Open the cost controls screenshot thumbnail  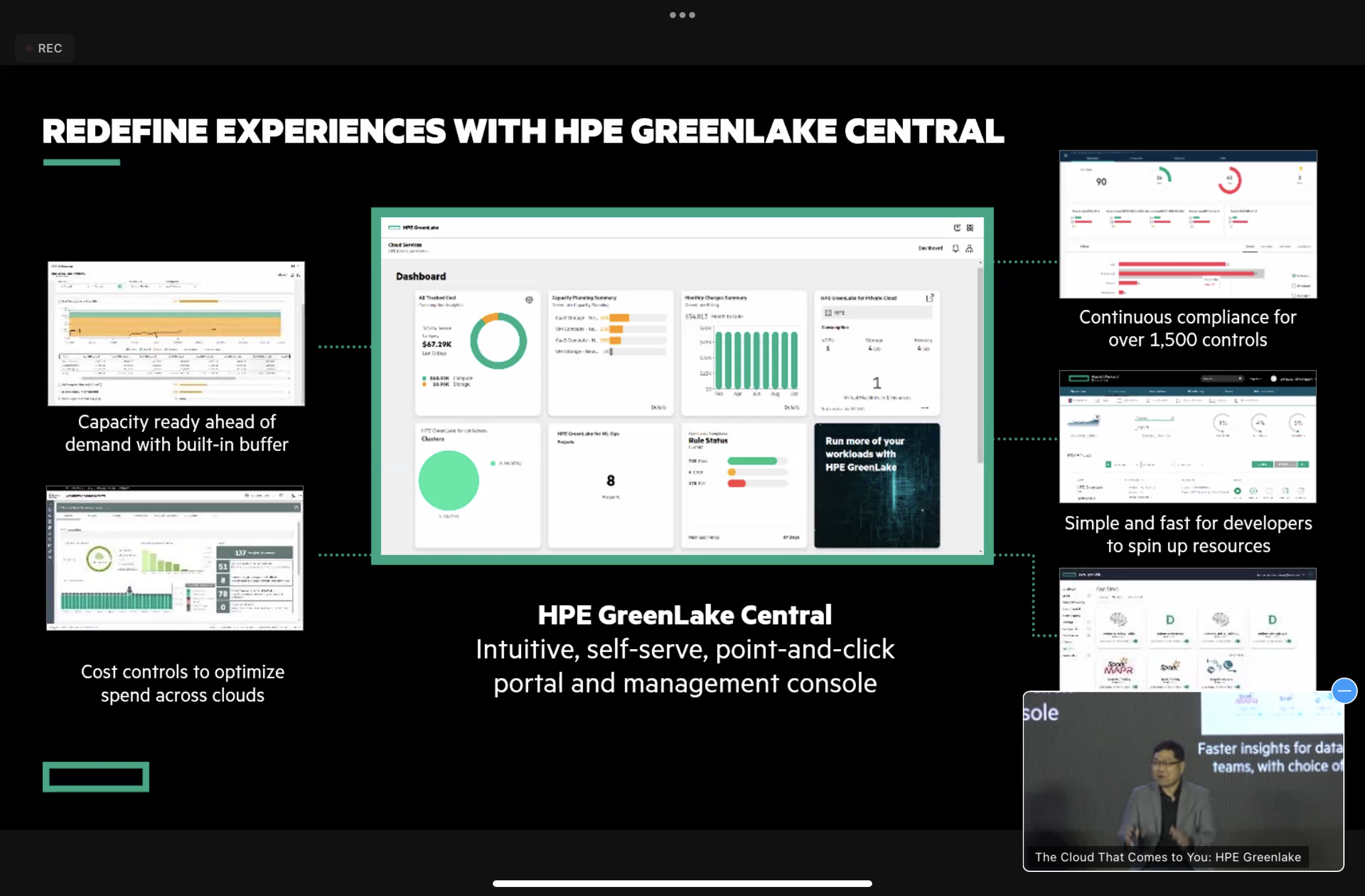175,558
